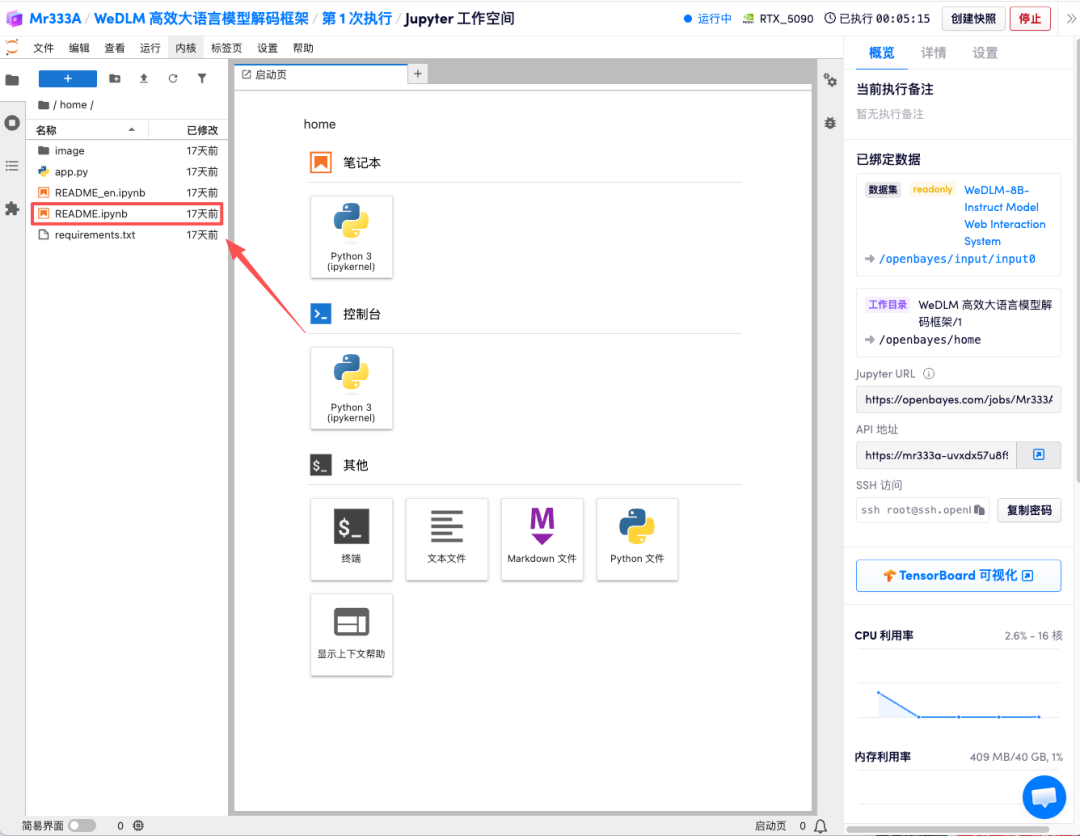Click the 创建快照 button
Screen dimensions: 1080x836
[x=973, y=19]
